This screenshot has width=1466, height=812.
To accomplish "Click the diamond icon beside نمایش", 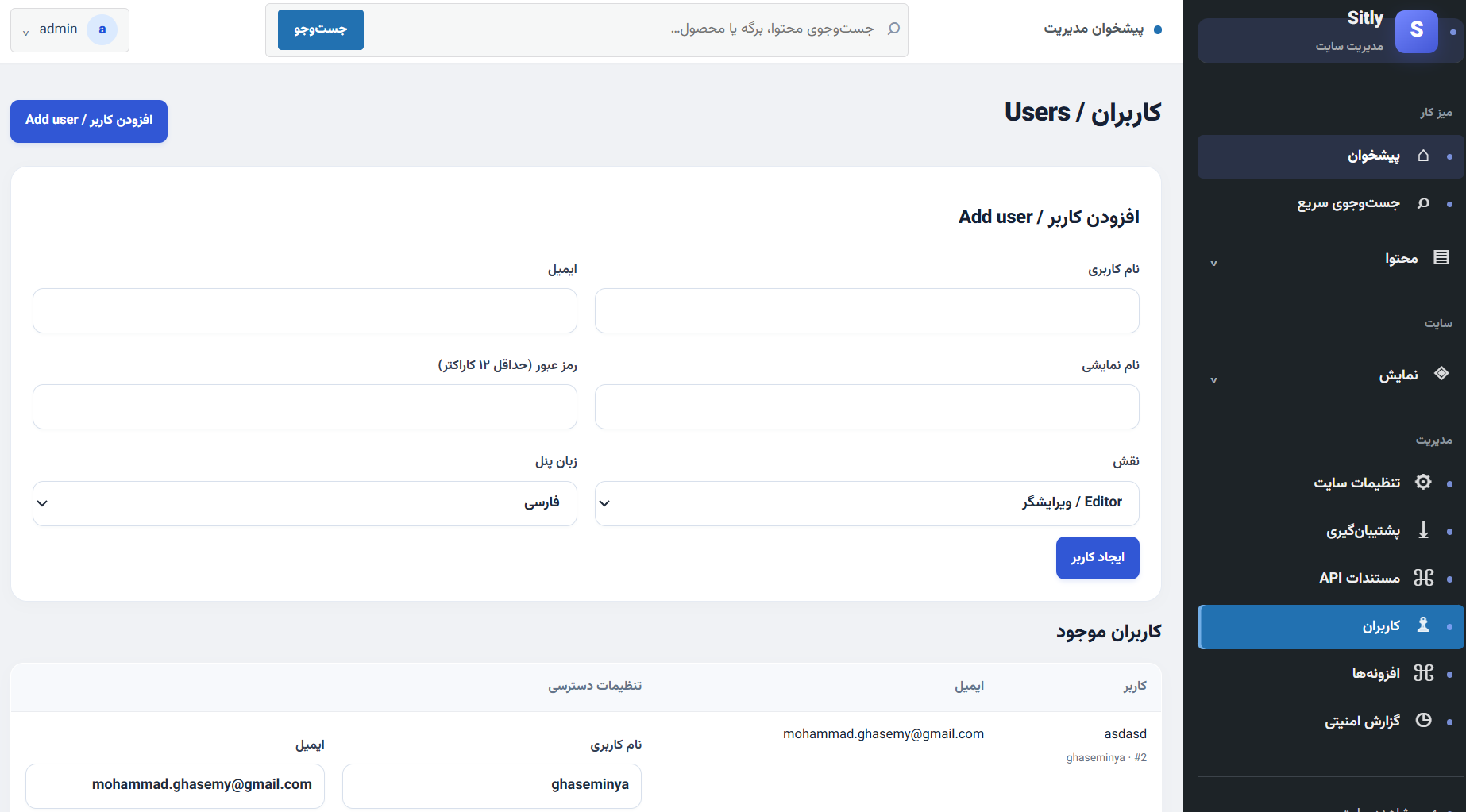I will (1441, 374).
